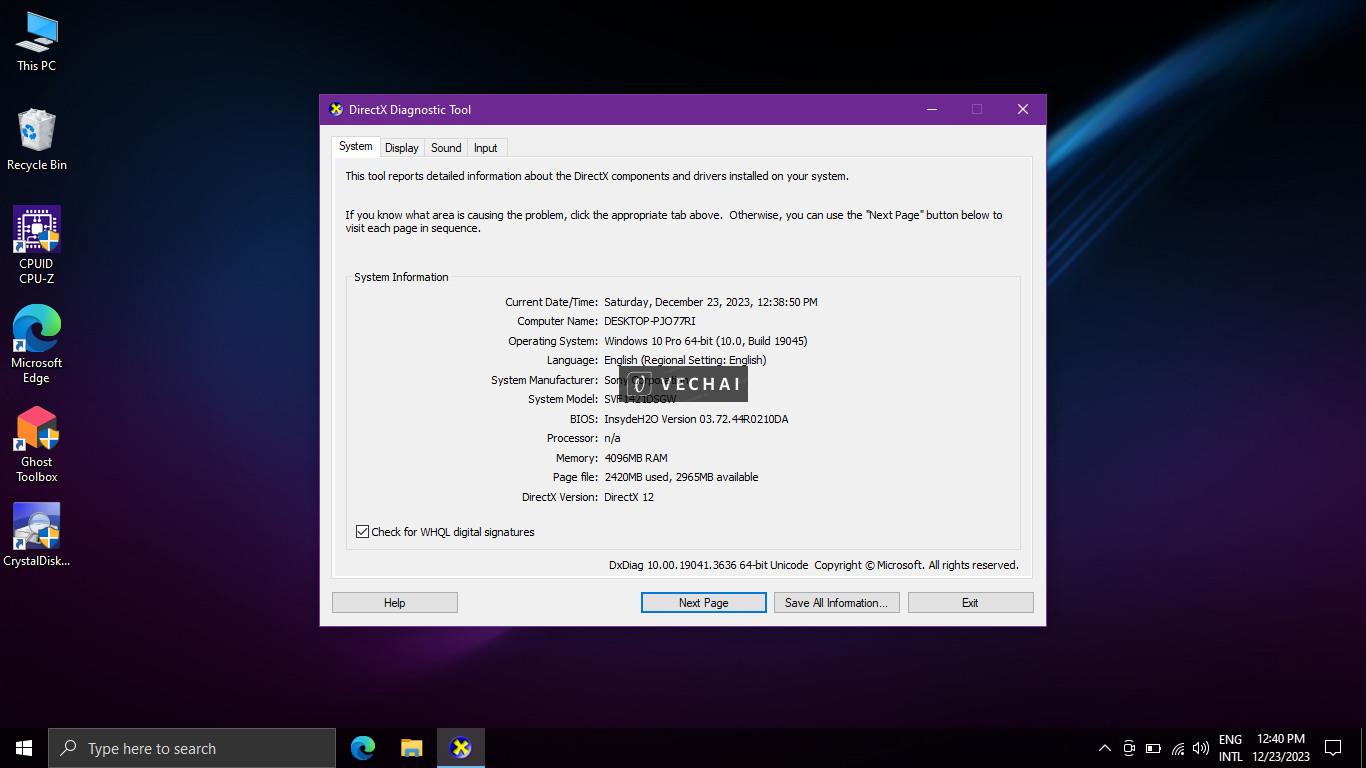Switch to the System tab
Image resolution: width=1366 pixels, height=768 pixels.
click(355, 146)
